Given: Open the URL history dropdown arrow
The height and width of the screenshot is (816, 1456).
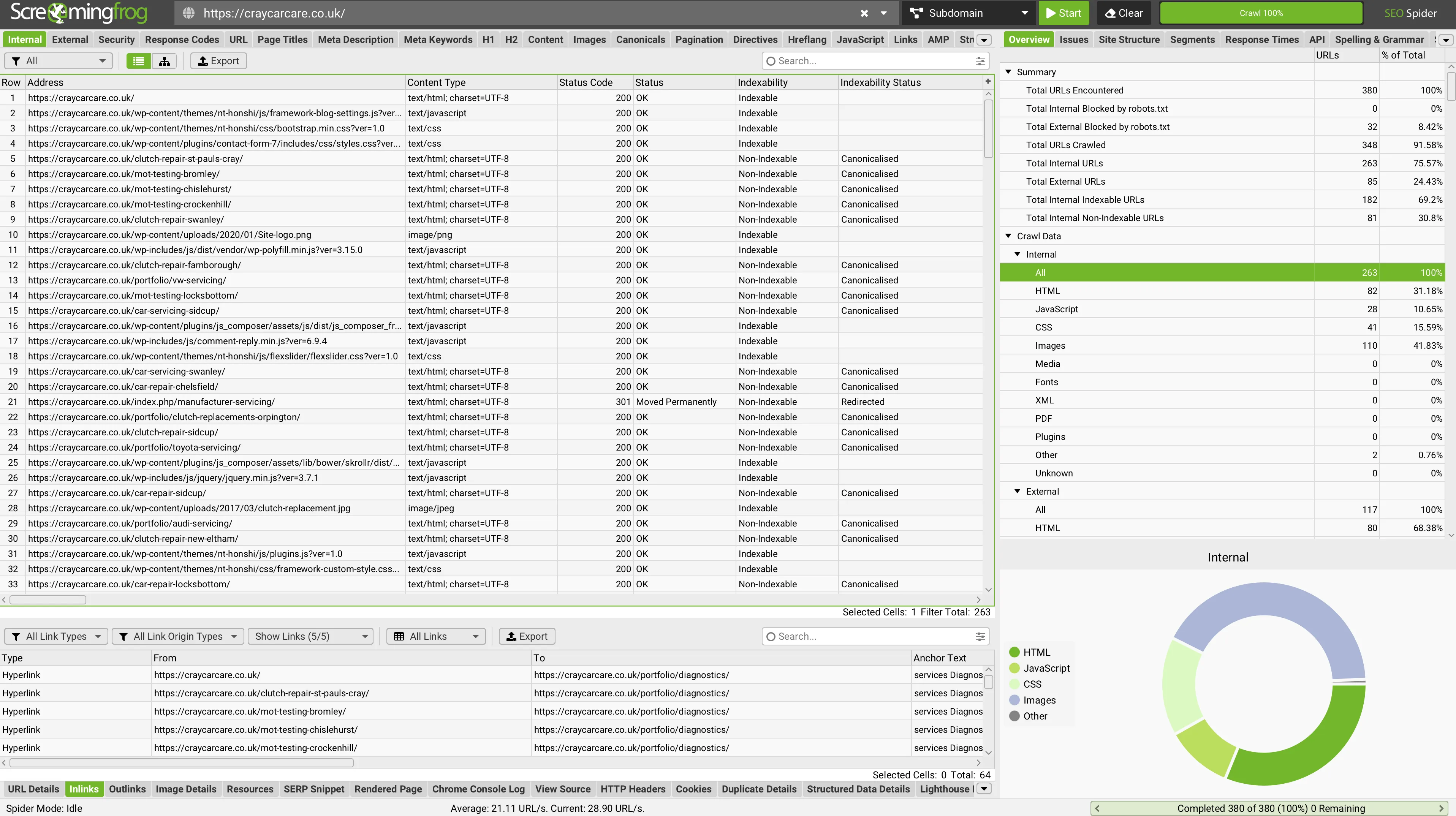Looking at the screenshot, I should [883, 13].
